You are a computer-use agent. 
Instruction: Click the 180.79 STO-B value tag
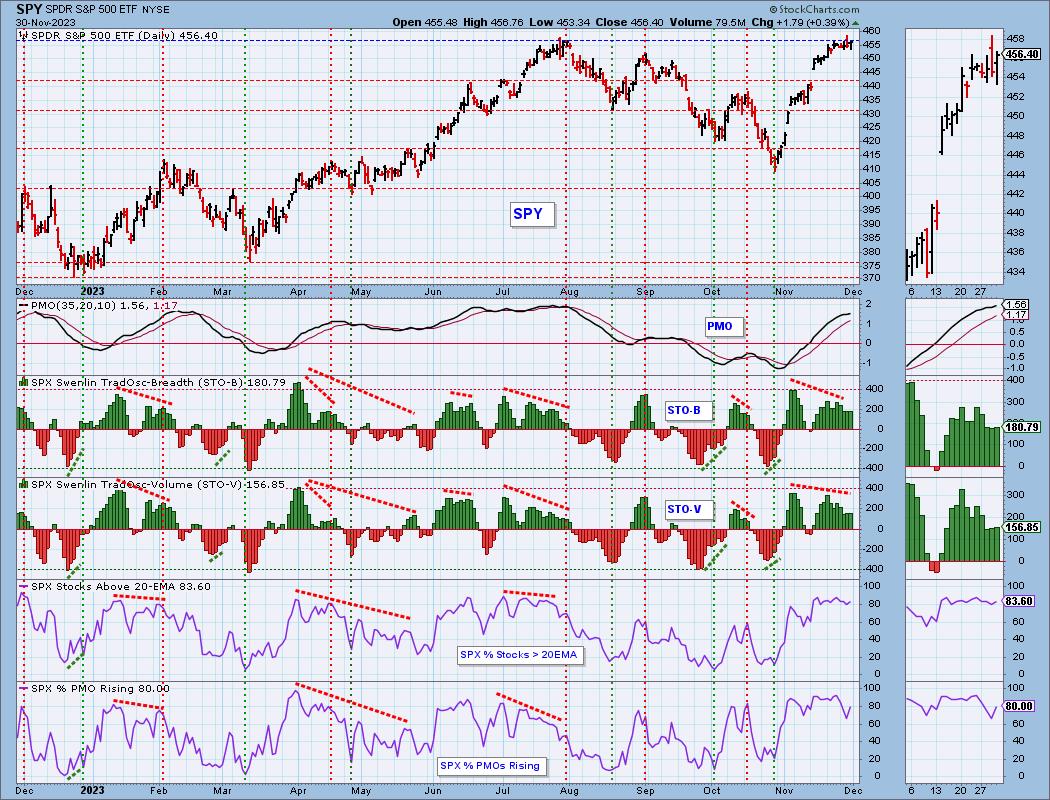[x=1023, y=426]
